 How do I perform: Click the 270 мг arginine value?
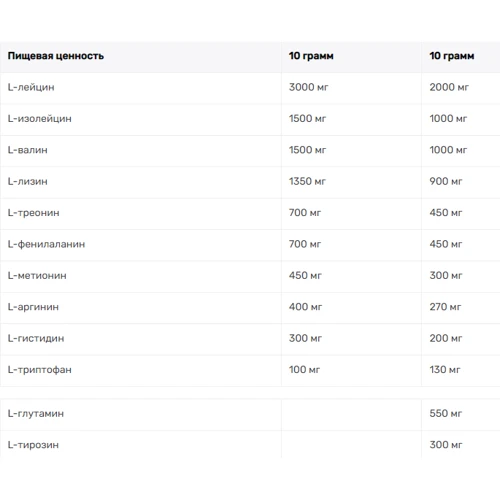pyautogui.click(x=445, y=307)
